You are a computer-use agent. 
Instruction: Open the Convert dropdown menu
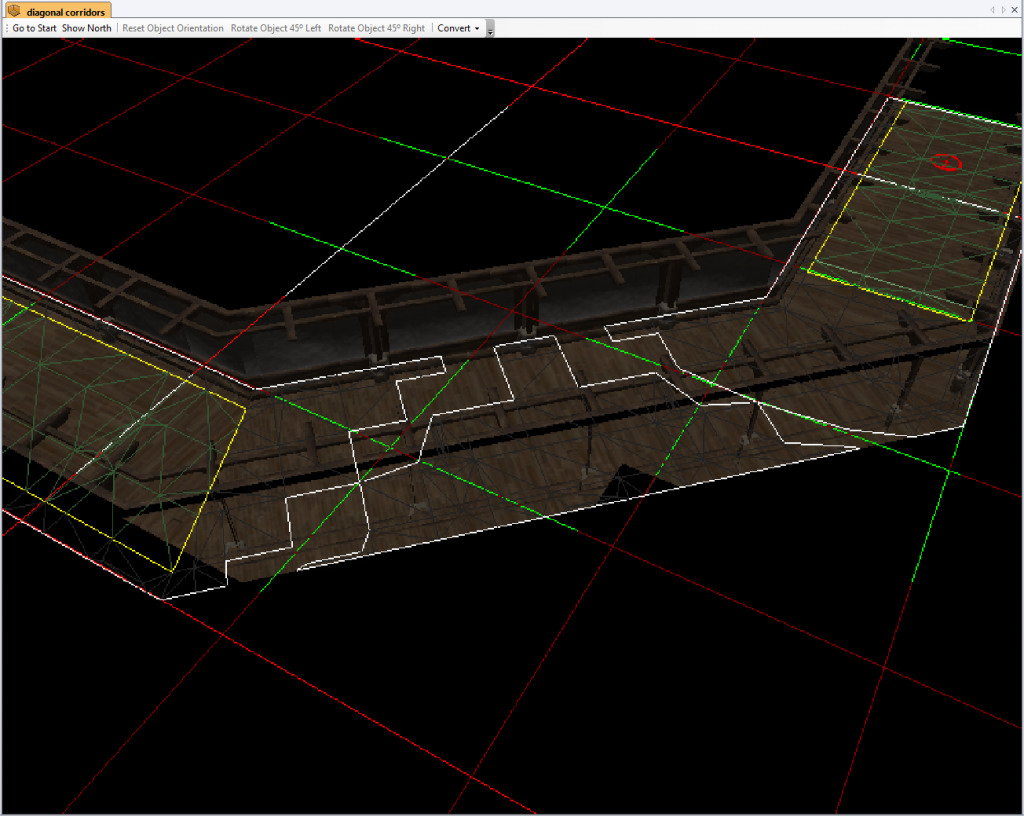pos(458,28)
